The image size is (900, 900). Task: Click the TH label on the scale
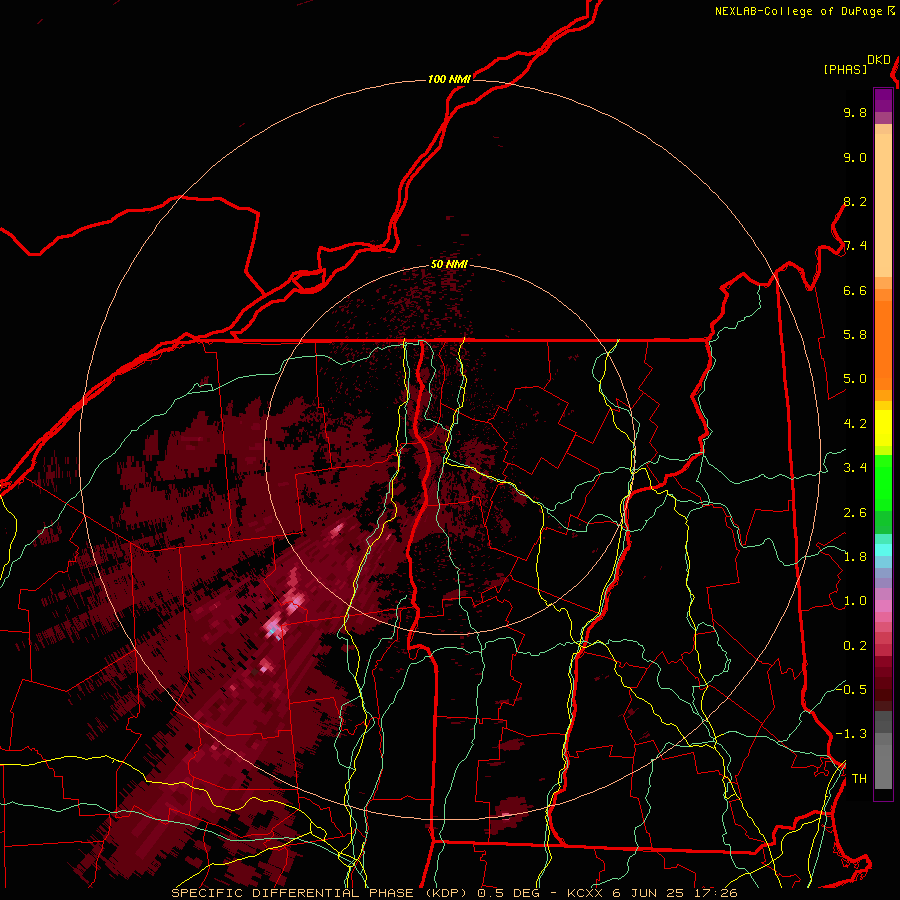tap(859, 779)
